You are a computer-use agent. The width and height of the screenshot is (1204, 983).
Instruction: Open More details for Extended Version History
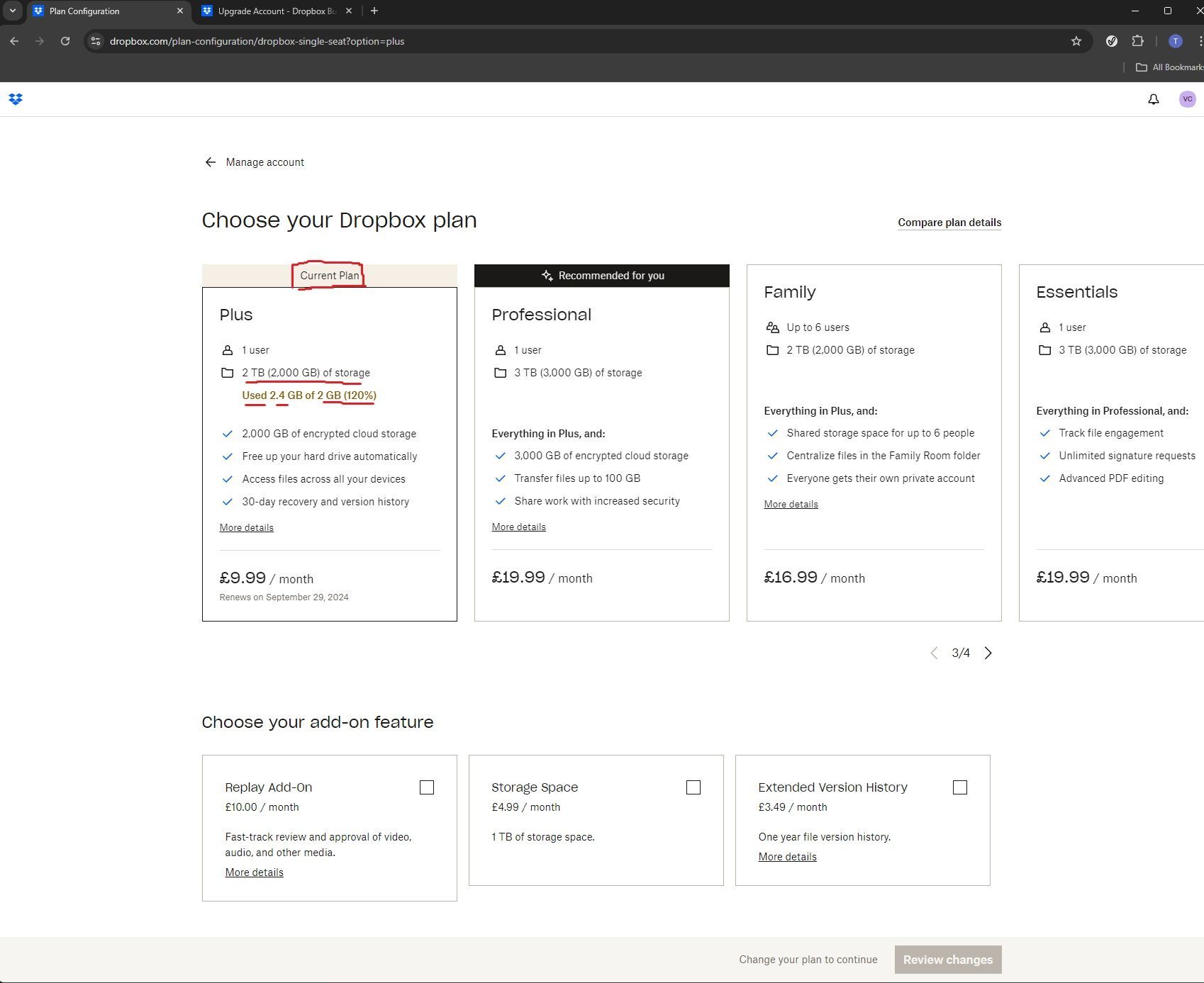(787, 857)
